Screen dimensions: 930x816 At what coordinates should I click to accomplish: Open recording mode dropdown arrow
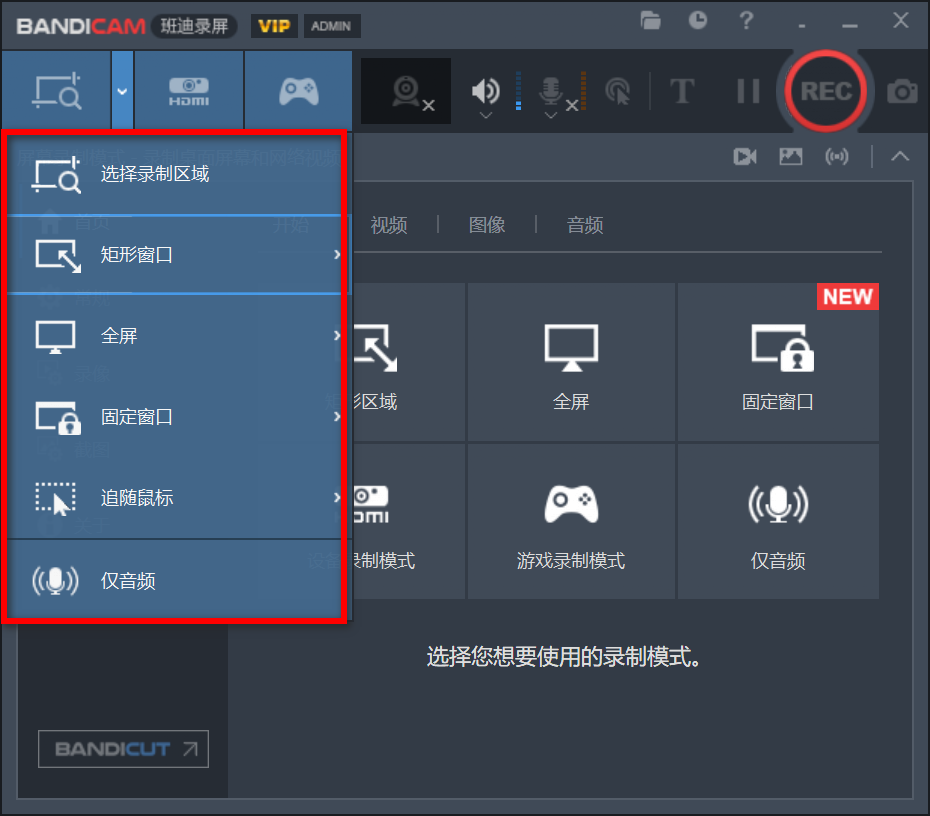(122, 91)
